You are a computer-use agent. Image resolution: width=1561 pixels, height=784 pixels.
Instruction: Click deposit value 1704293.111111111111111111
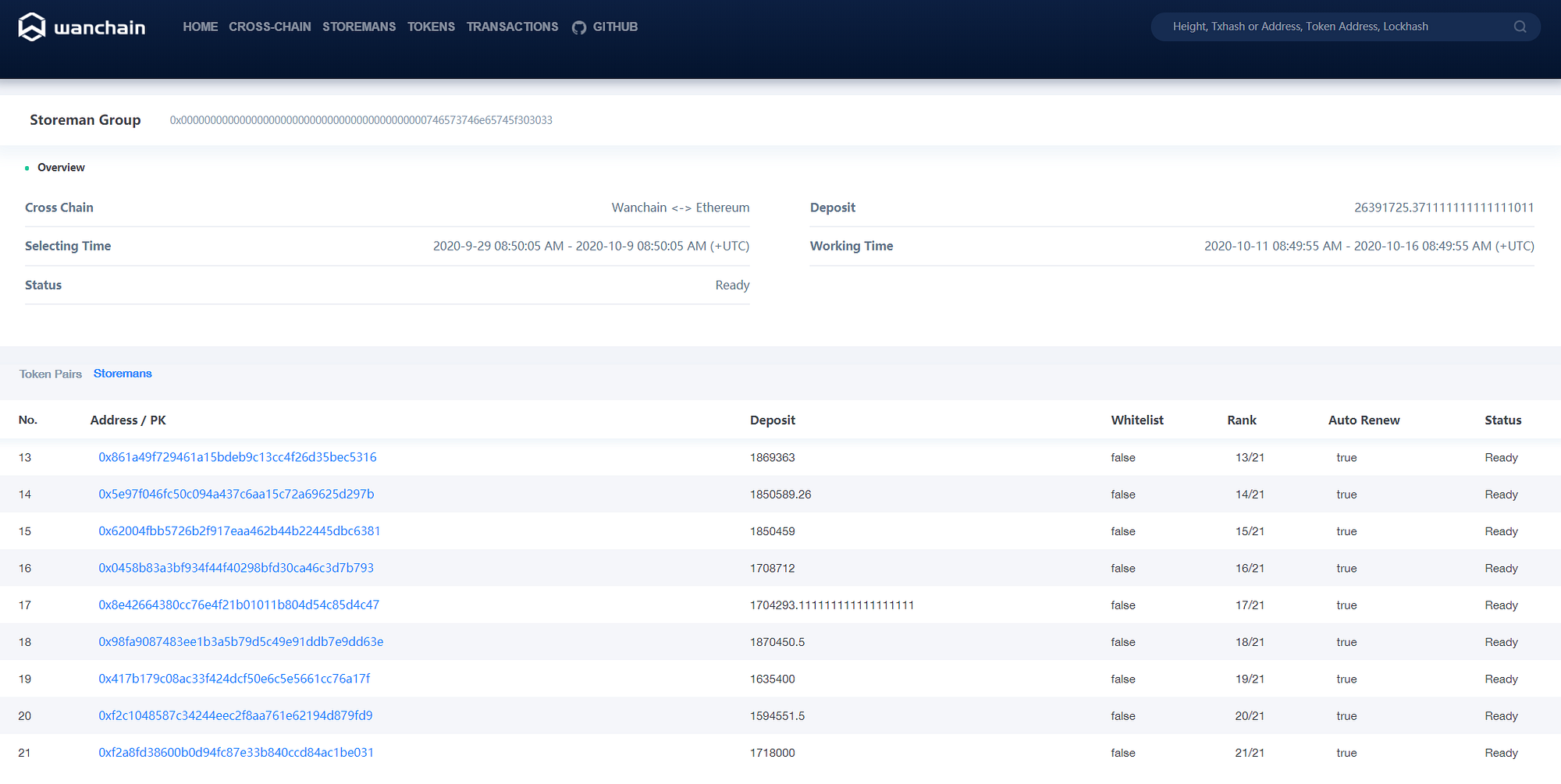tap(832, 605)
